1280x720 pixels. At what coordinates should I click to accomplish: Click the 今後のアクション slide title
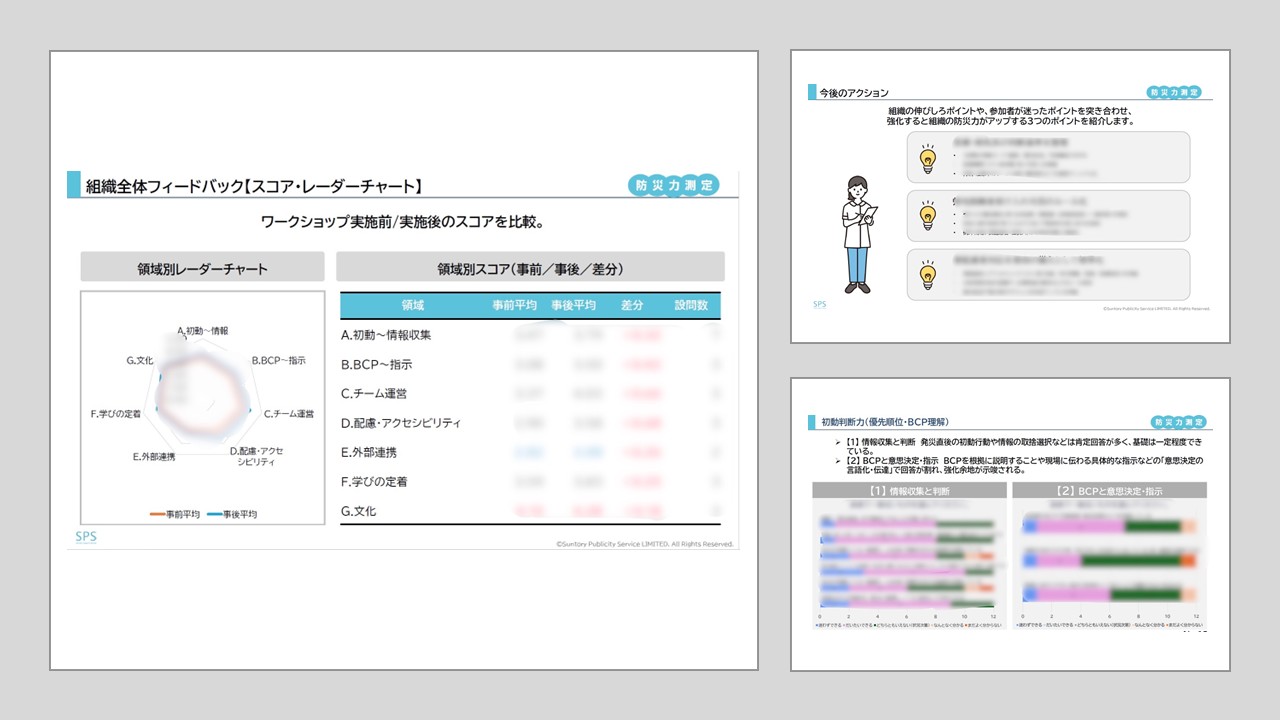853,92
